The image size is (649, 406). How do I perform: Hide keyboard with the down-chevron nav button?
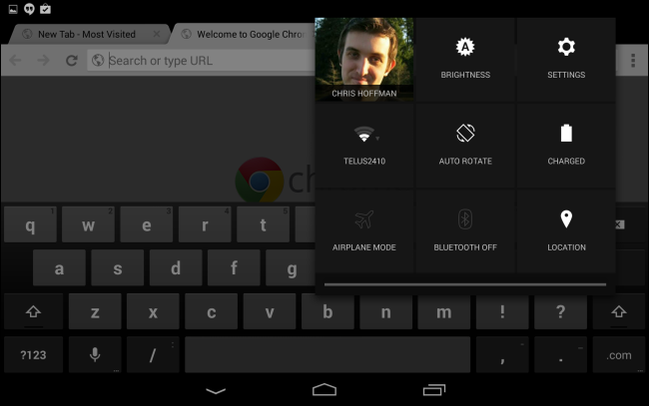(216, 391)
